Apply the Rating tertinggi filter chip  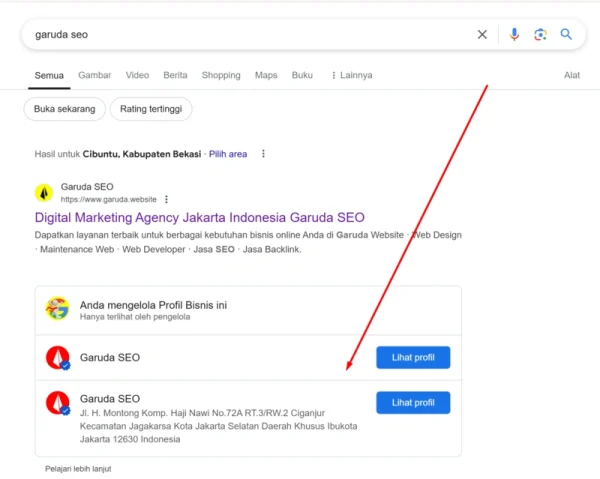[x=151, y=109]
